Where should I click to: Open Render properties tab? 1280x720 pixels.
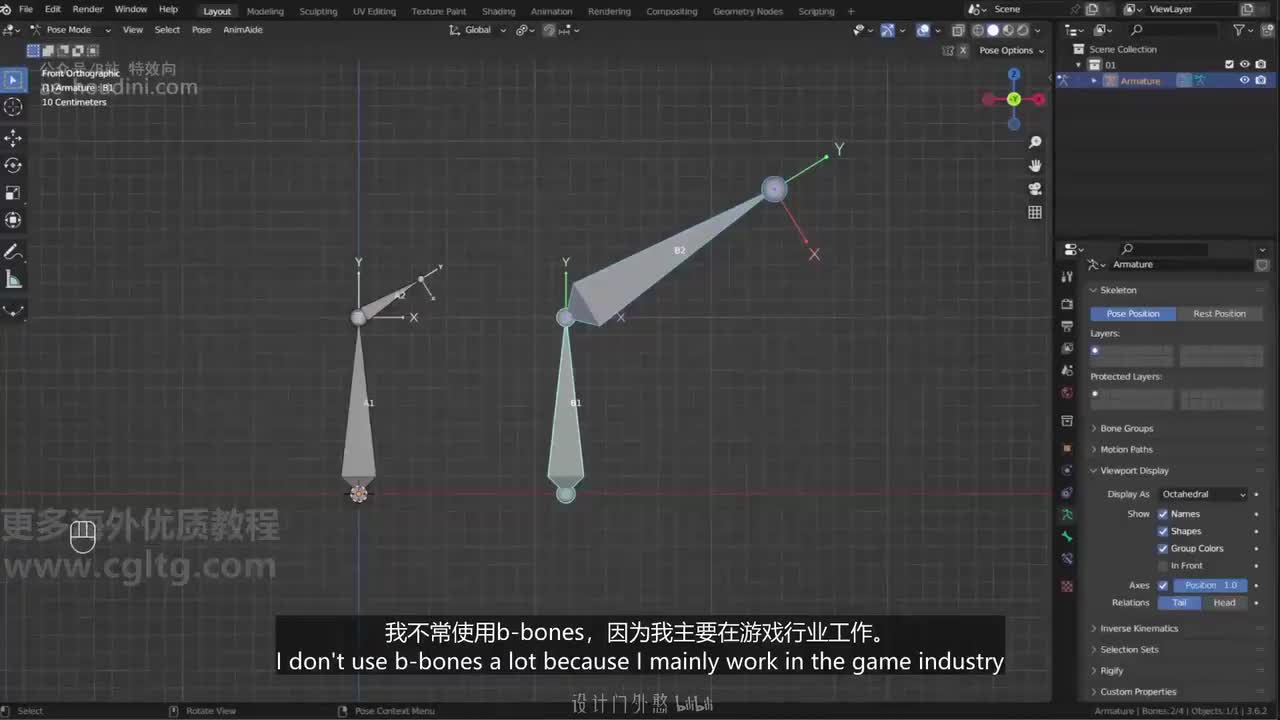(1067, 303)
